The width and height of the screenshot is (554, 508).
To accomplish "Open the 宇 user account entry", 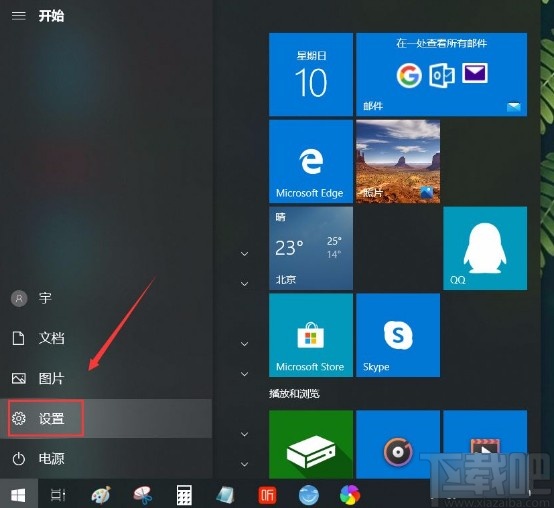I will pyautogui.click(x=106, y=299).
